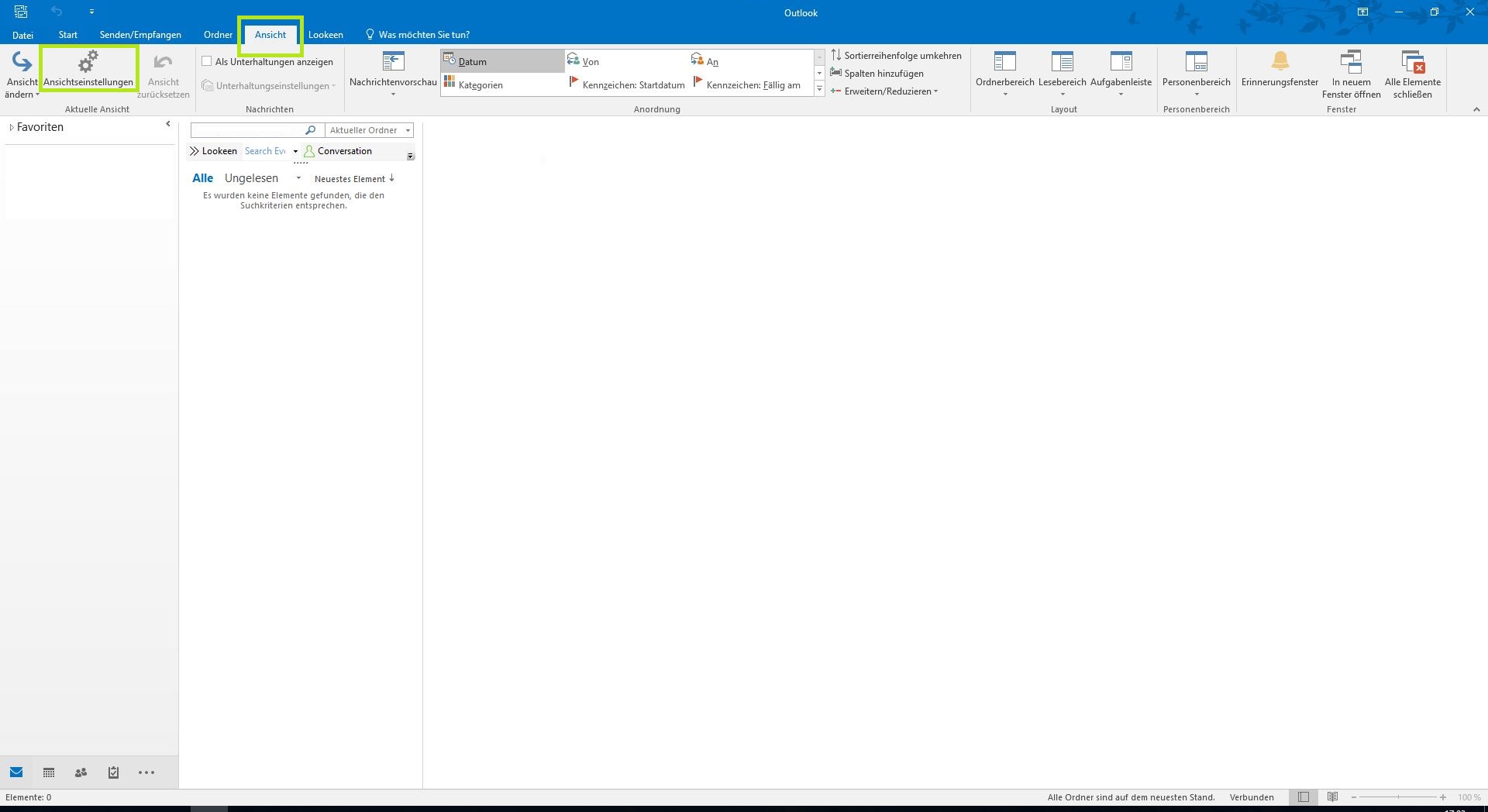Switch to Tasks module icon
Viewport: 1488px width, 812px height.
pos(113,772)
